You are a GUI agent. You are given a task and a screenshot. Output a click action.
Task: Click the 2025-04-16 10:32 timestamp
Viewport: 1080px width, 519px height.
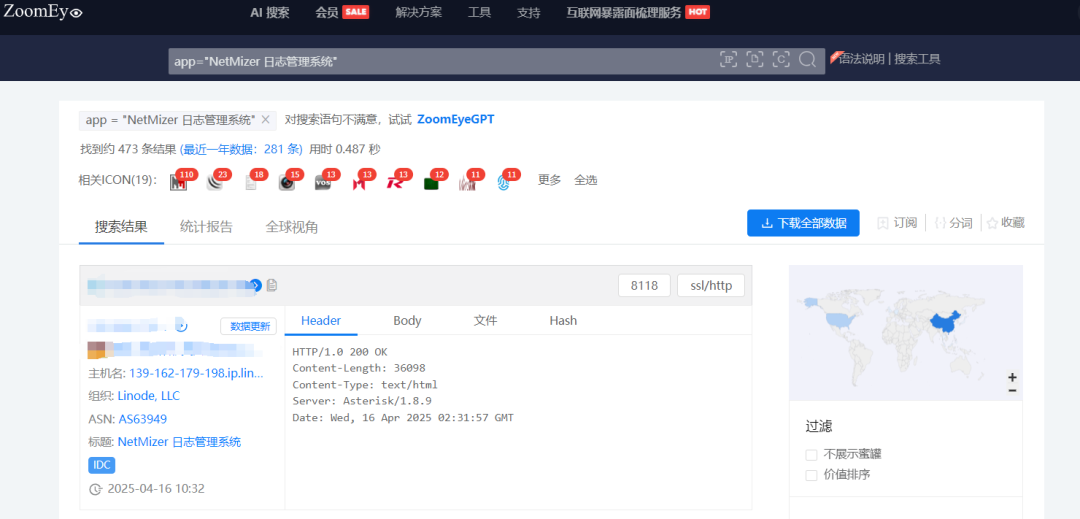click(156, 489)
